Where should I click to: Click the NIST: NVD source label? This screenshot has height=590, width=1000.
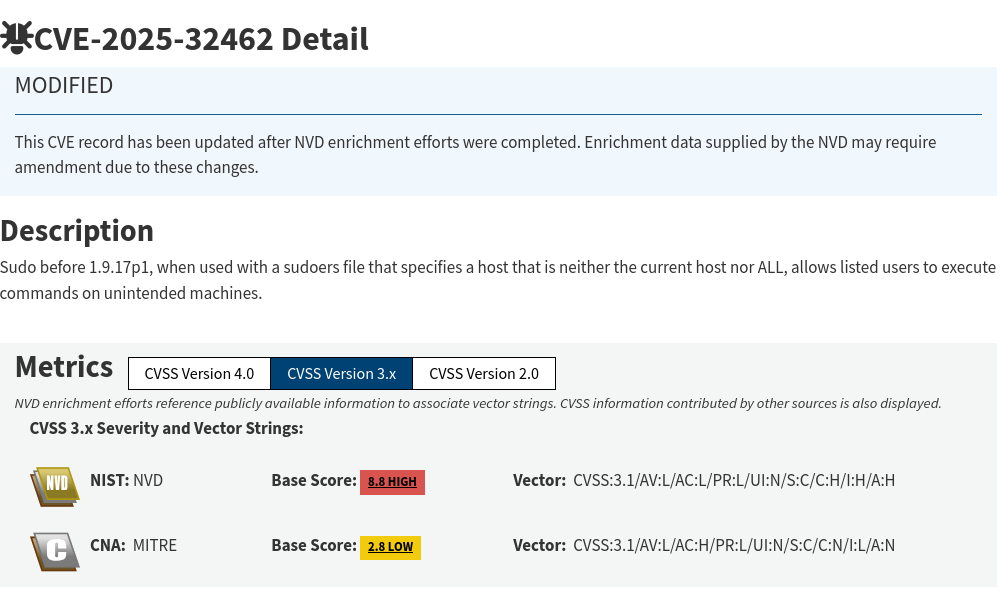[x=127, y=480]
